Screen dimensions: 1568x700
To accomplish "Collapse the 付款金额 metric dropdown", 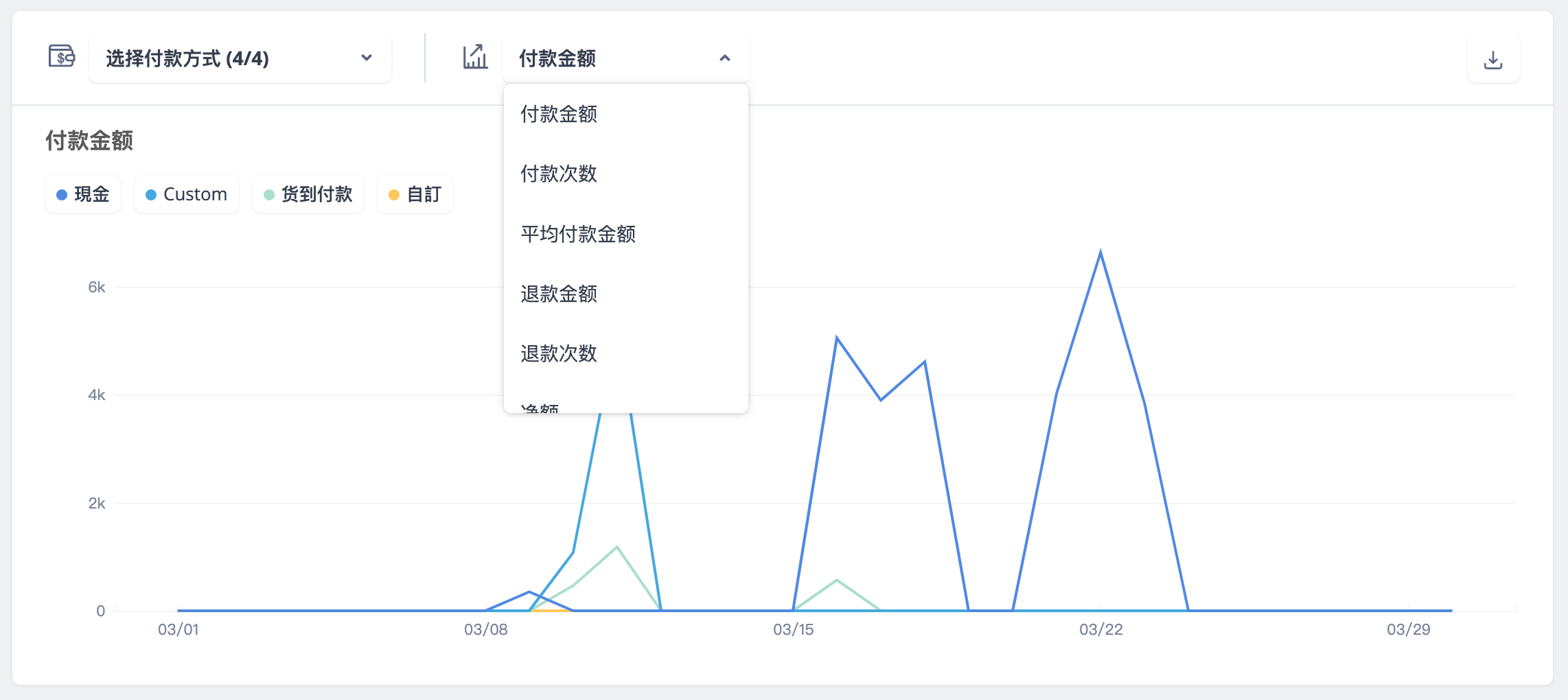I will coord(625,58).
